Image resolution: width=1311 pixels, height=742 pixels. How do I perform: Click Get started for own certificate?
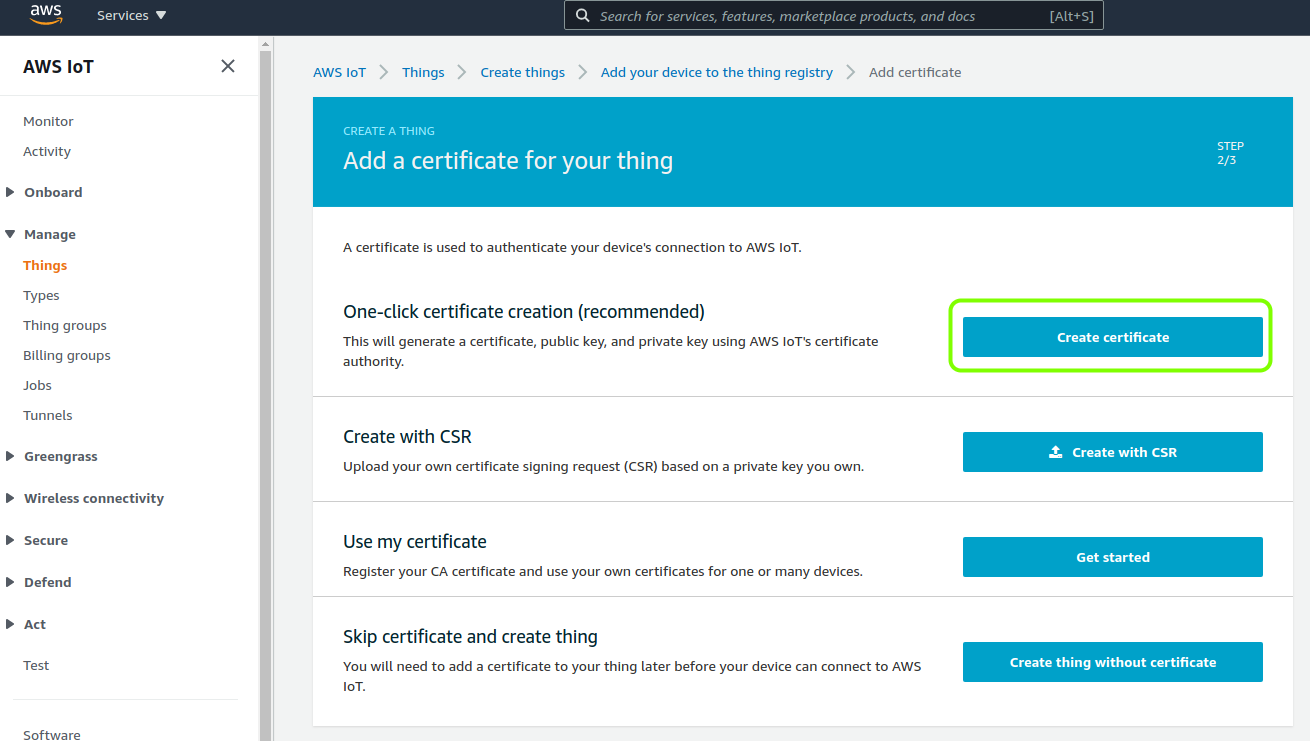coord(1112,557)
